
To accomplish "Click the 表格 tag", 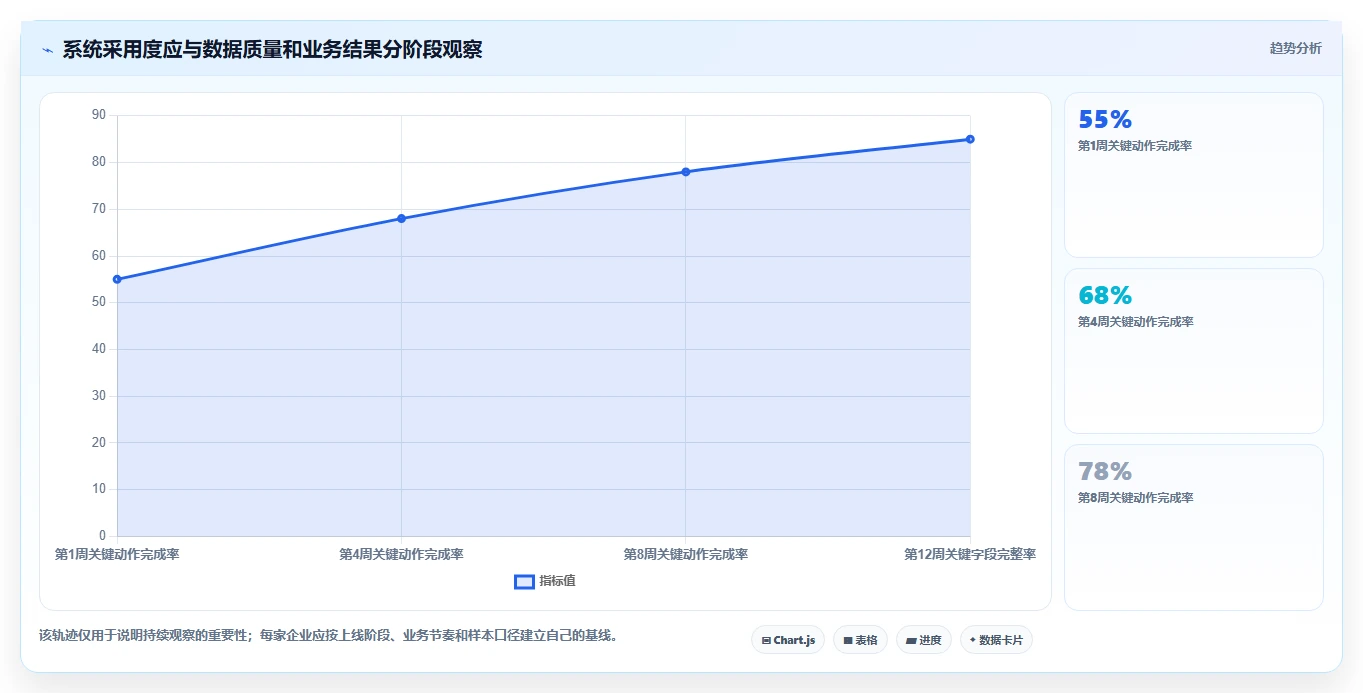I will coord(860,640).
